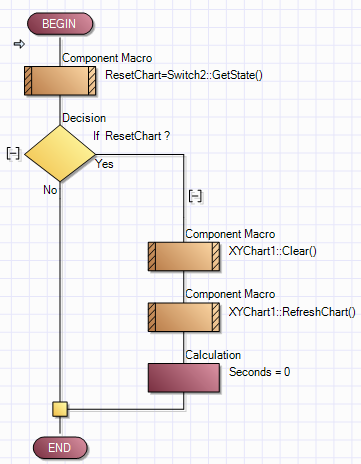Click the insertion point arrow below BEGIN

point(19,44)
